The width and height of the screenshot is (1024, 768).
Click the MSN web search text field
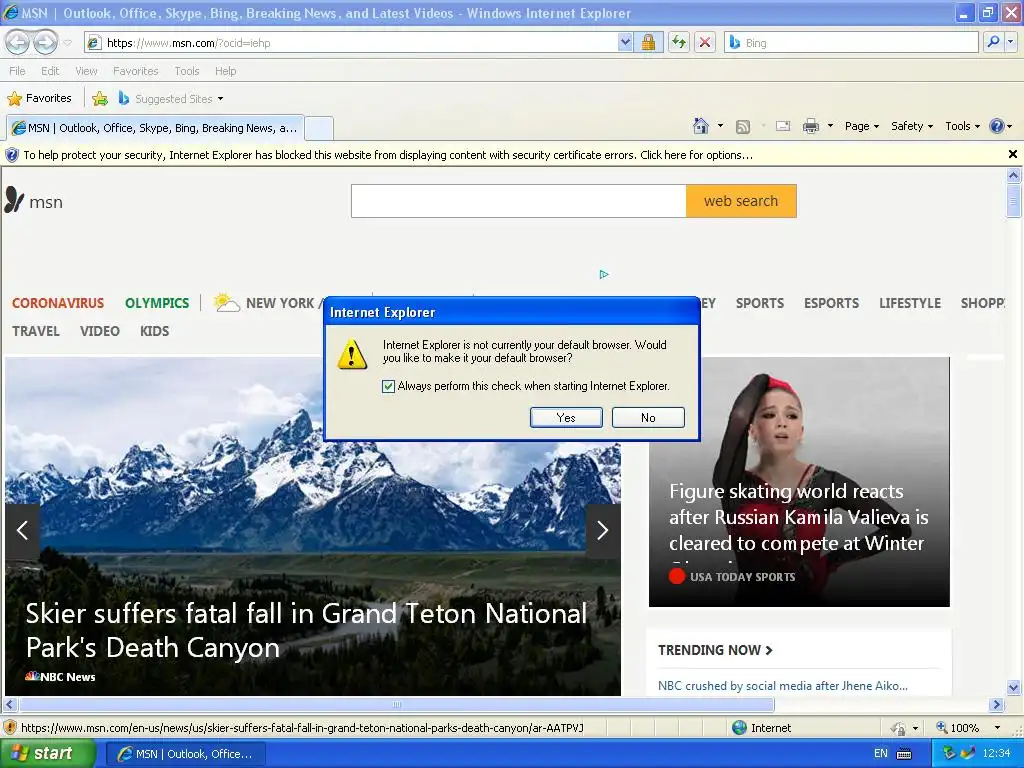(519, 200)
